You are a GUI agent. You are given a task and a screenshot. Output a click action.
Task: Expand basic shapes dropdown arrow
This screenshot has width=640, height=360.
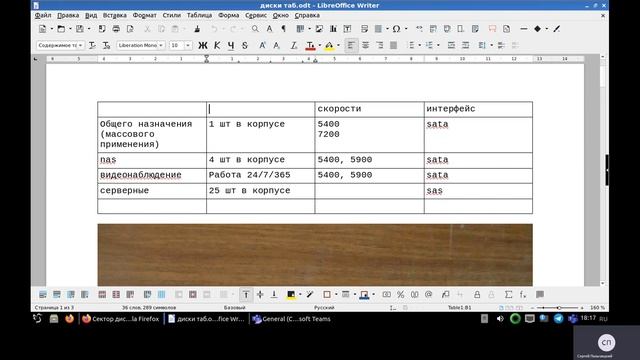click(547, 29)
